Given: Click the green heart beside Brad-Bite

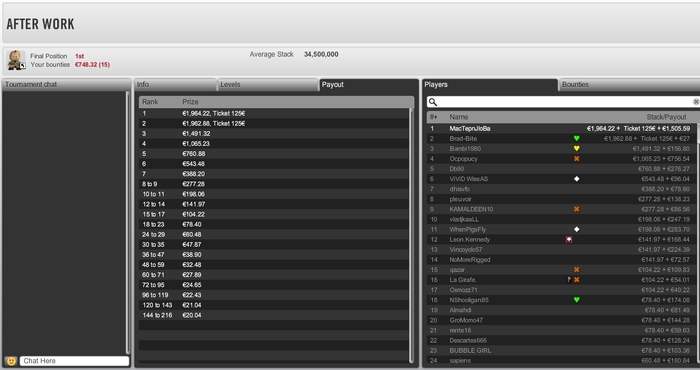Looking at the screenshot, I should tap(576, 138).
